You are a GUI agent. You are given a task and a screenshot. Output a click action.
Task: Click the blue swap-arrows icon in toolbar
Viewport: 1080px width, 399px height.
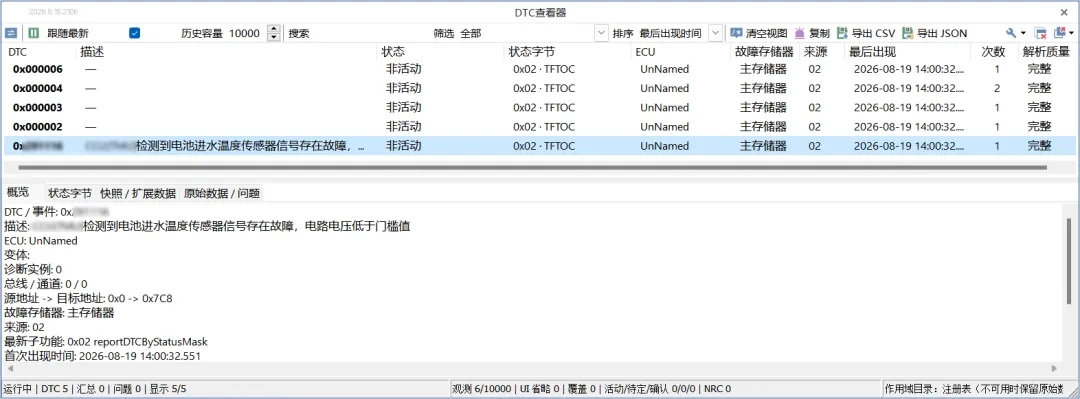[x=11, y=33]
